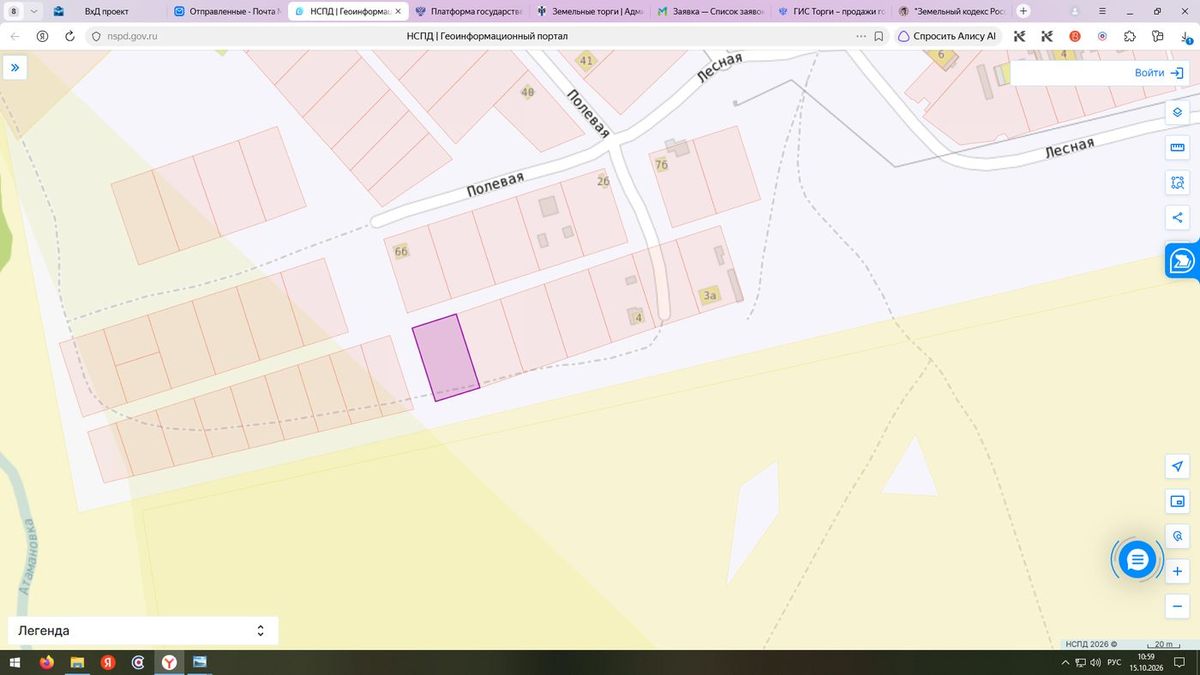Switch to the Заявка — Список заявок tab
1200x675 pixels.
[710, 11]
